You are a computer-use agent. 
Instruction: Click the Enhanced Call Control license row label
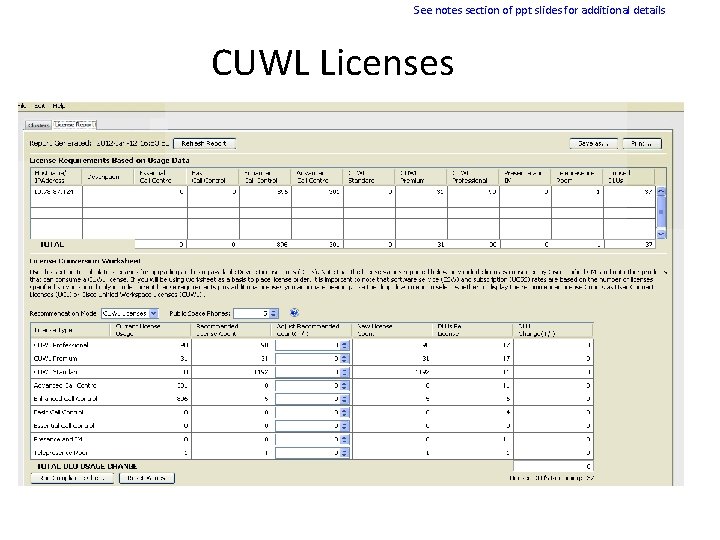click(65, 399)
